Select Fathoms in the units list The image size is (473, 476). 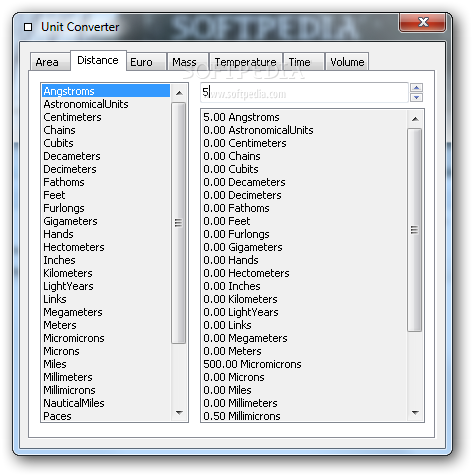pos(106,182)
